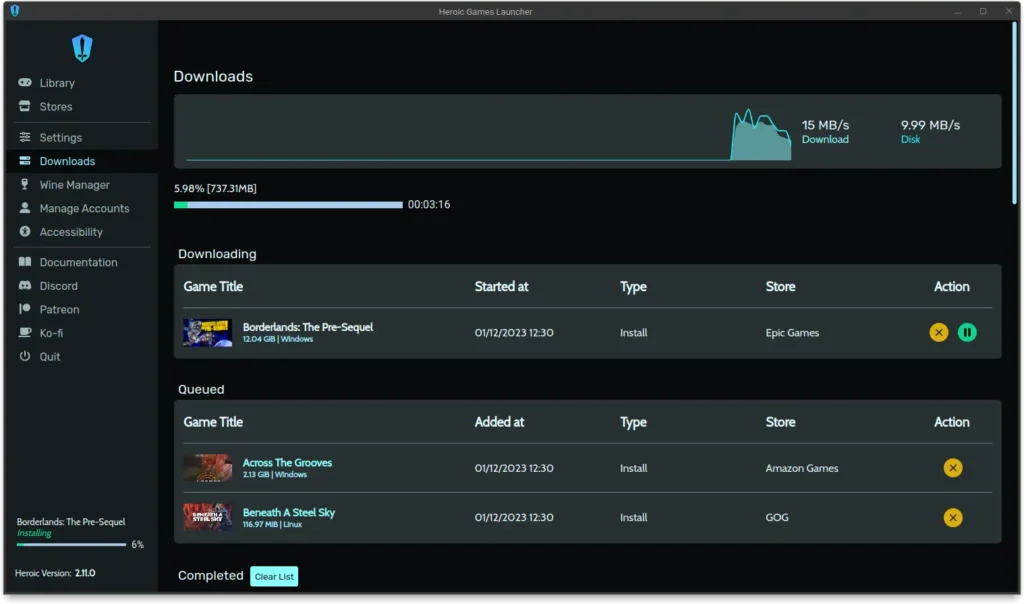Click the download progress bar
This screenshot has height=604, width=1024.
coord(288,205)
